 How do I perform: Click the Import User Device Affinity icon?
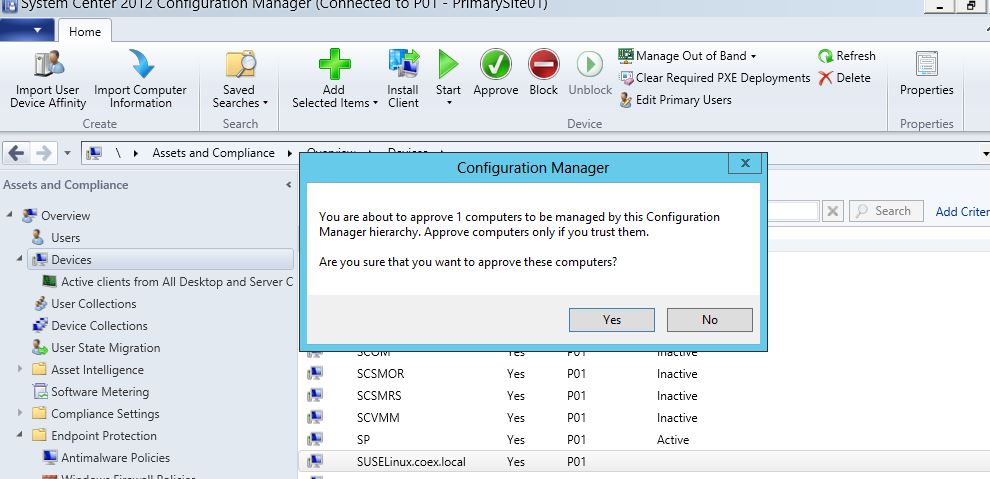tap(48, 65)
